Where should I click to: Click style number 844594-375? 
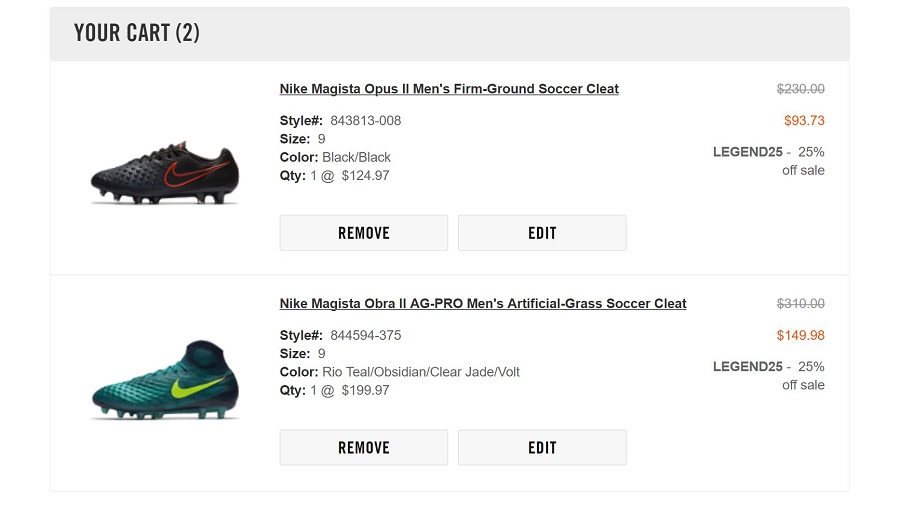pos(365,336)
